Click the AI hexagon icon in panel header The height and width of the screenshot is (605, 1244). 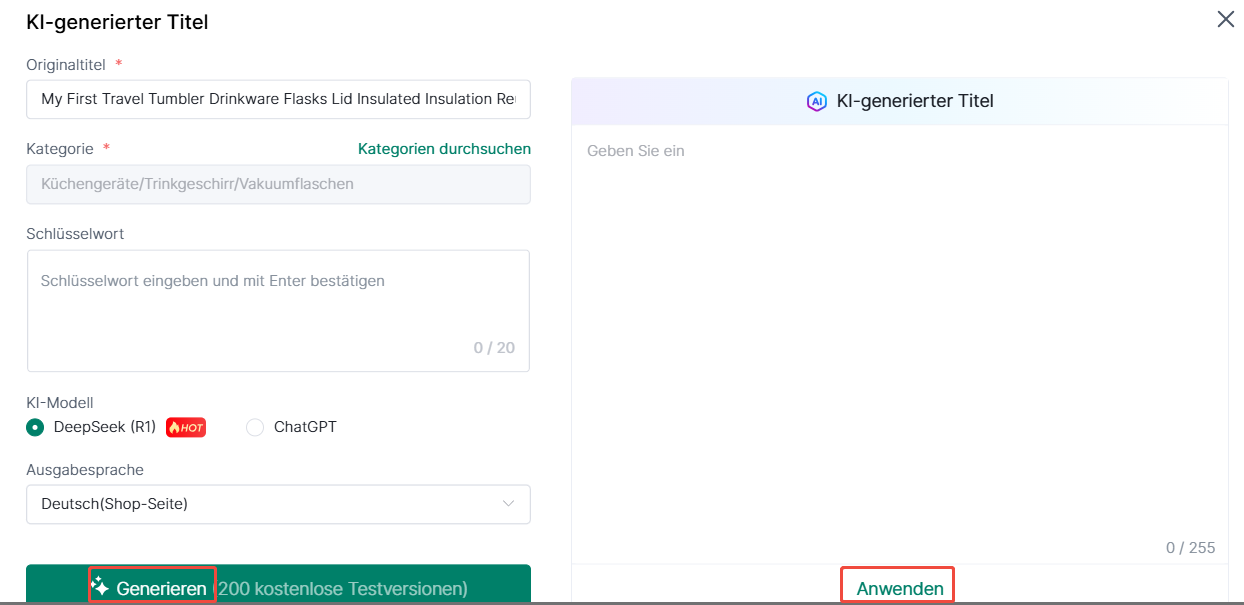[817, 101]
